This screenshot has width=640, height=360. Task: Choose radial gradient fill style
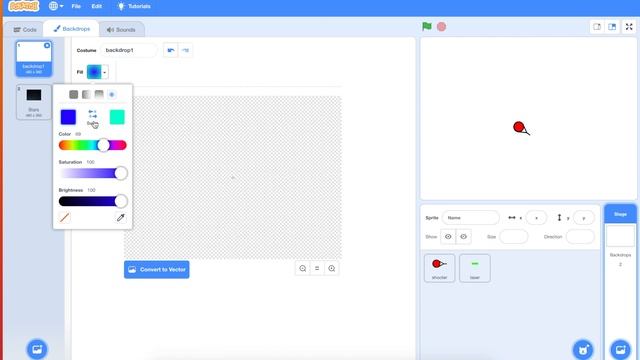pyautogui.click(x=112, y=95)
